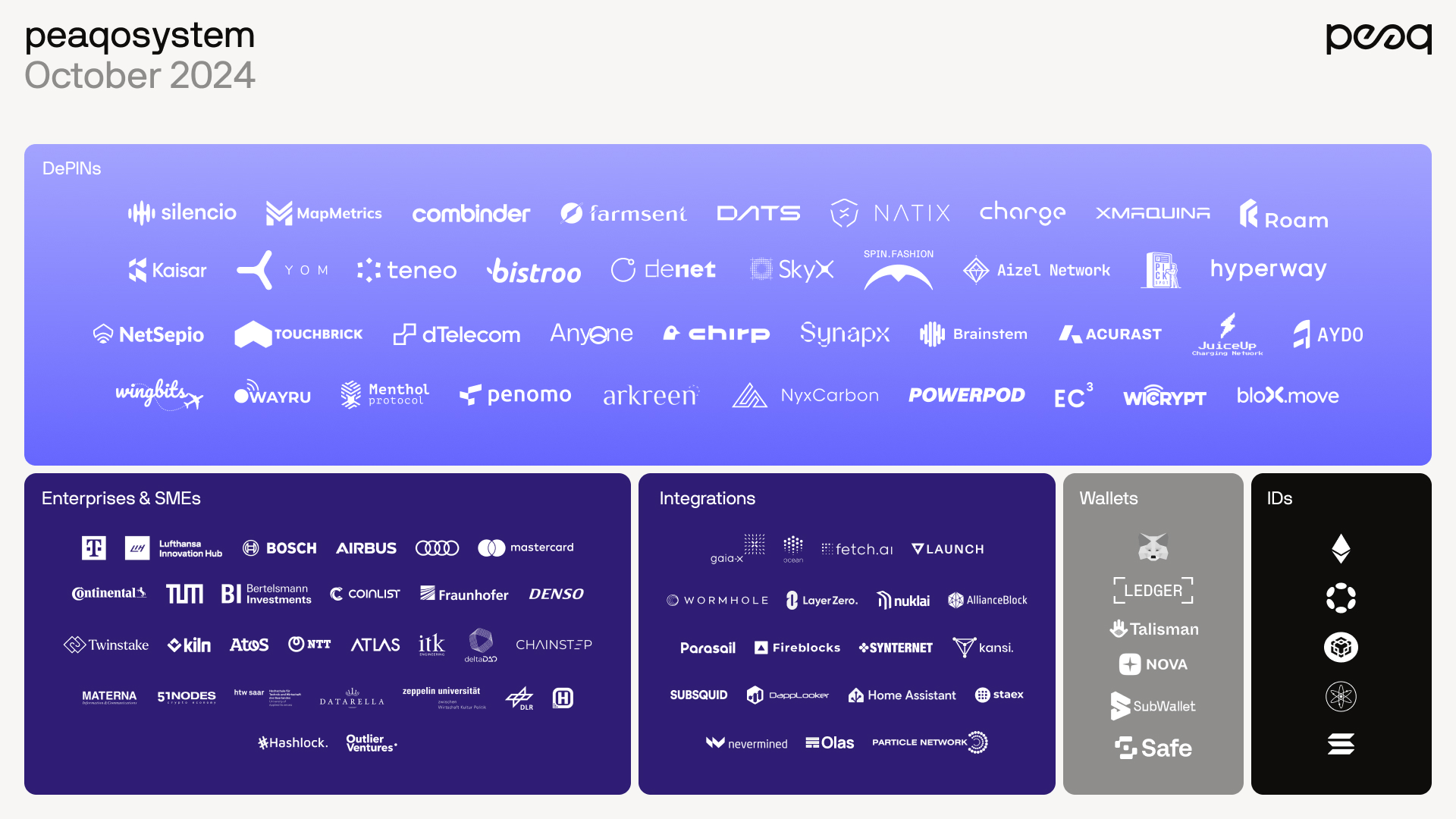Click the fetch.ai integration logo
This screenshot has width=1456, height=819.
tap(857, 551)
